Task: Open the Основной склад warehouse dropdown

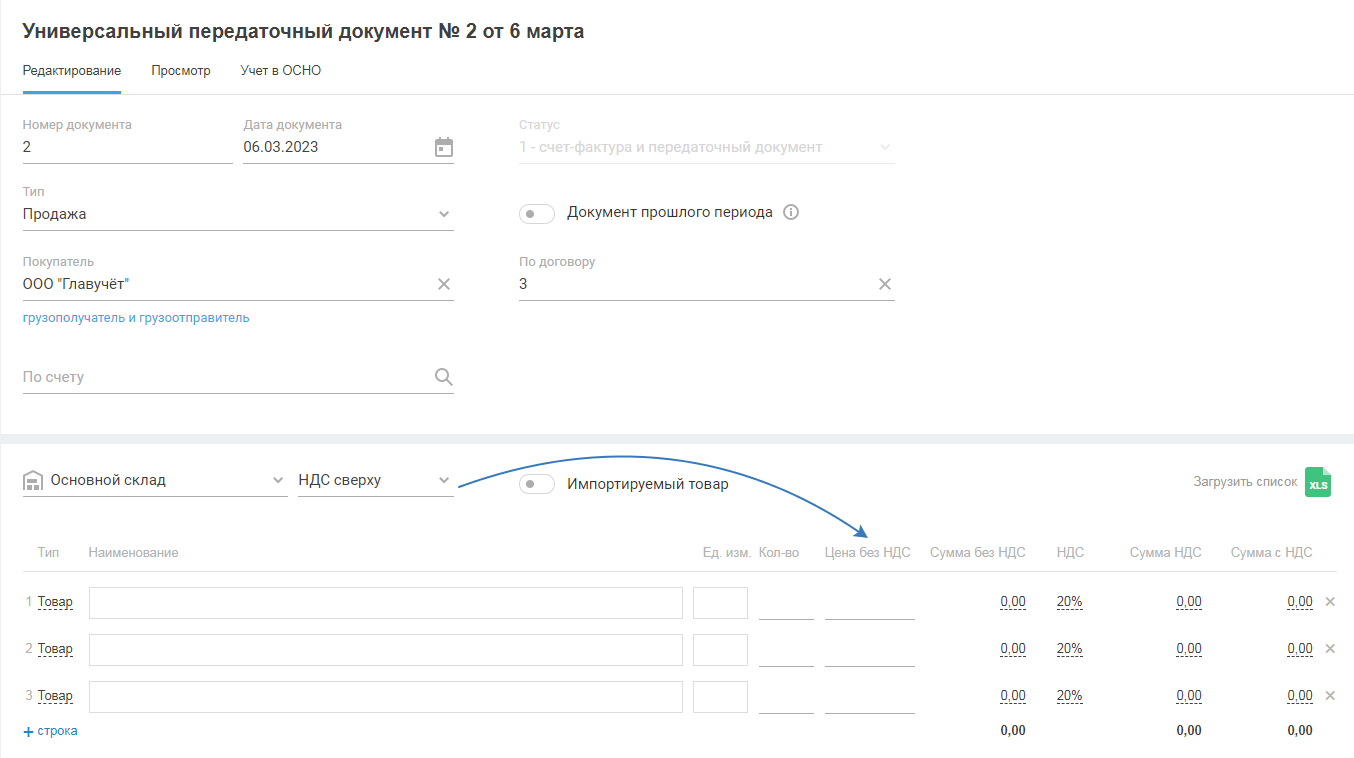Action: tap(278, 481)
